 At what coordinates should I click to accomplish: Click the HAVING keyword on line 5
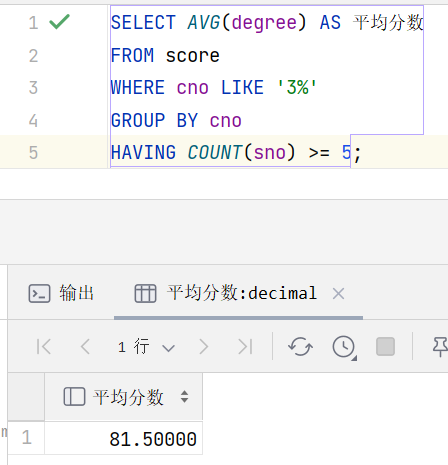[143, 153]
